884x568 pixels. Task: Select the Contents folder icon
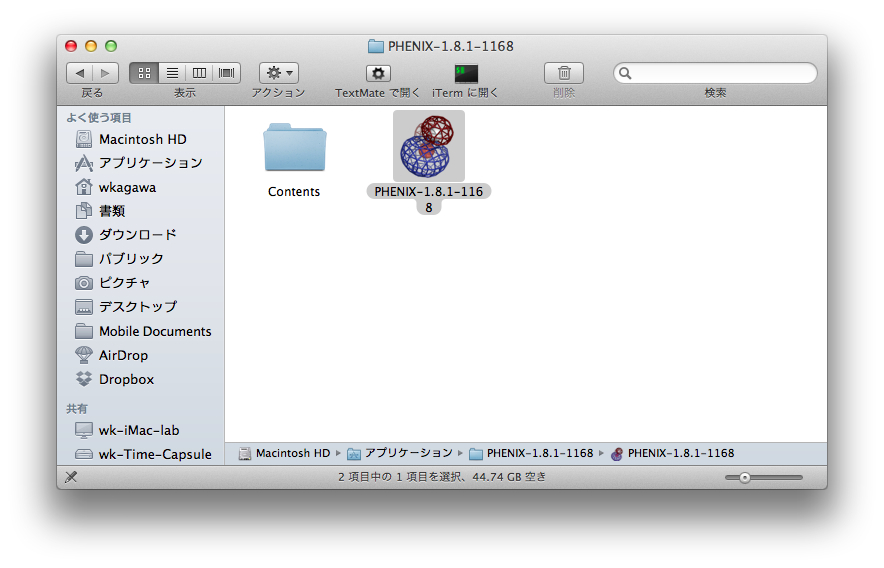tap(294, 147)
